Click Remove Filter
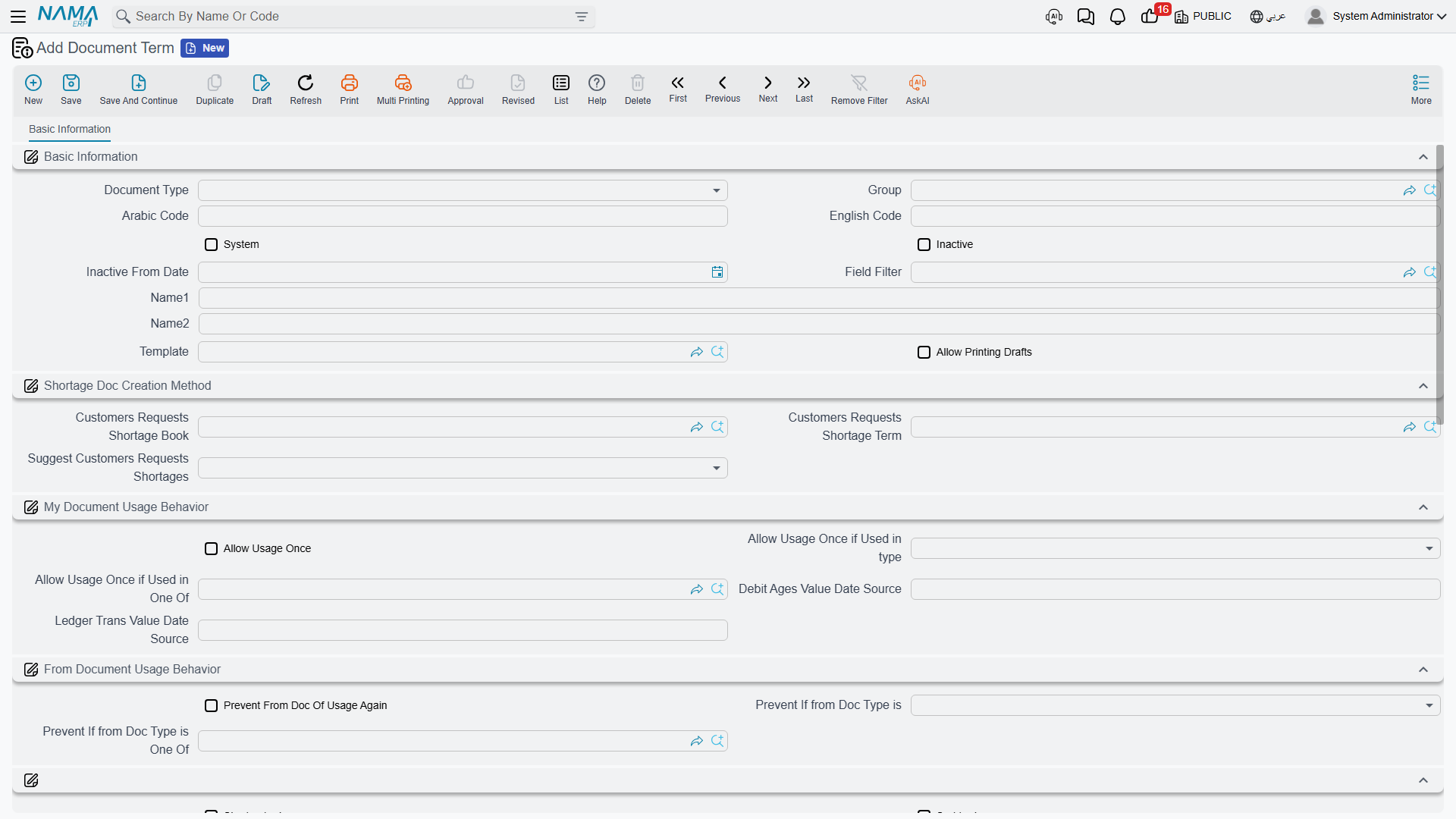This screenshot has width=1456, height=819. tap(859, 89)
